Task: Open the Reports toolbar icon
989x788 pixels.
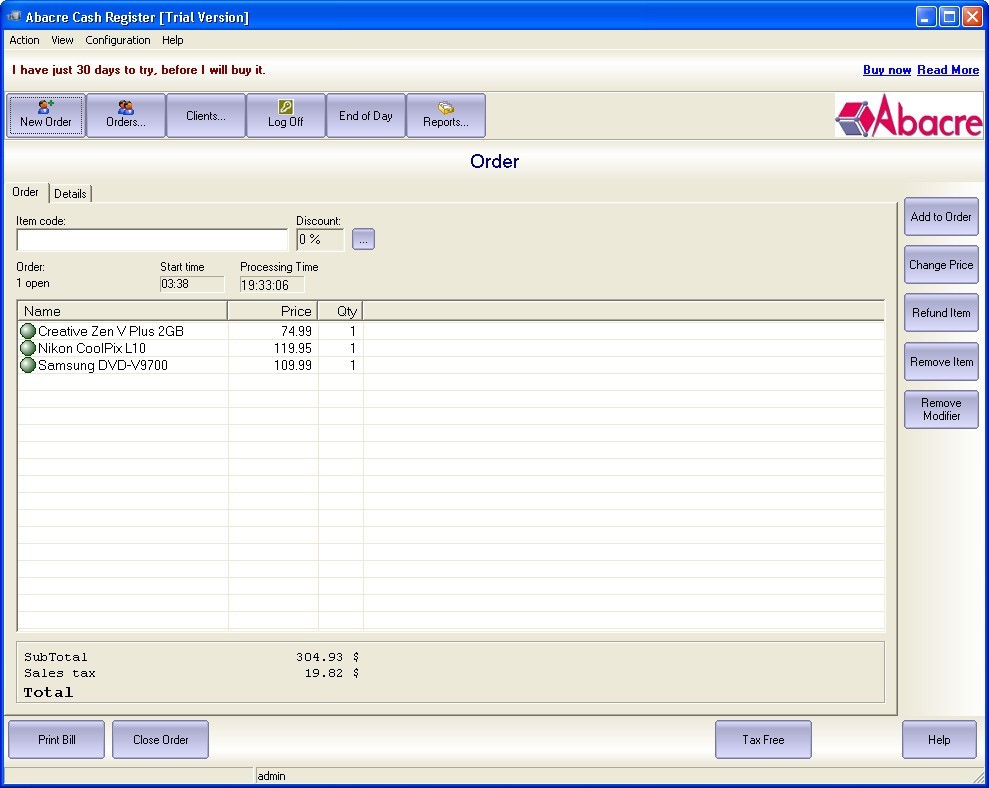Action: (x=445, y=115)
